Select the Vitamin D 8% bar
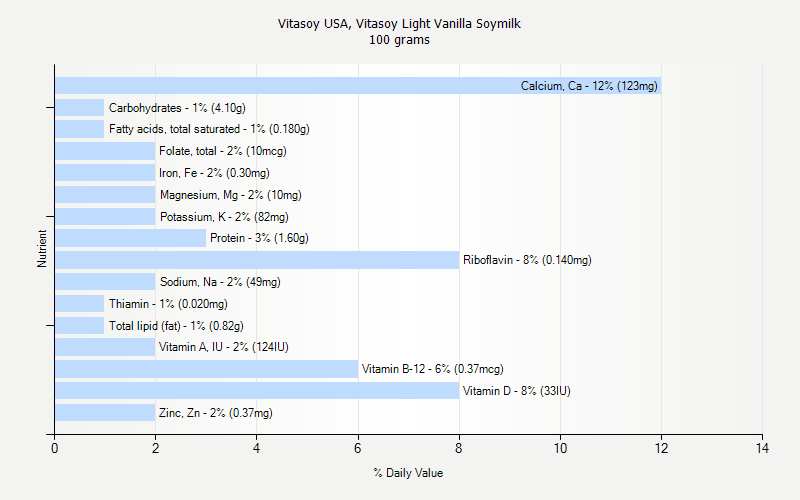The image size is (800, 500). click(x=256, y=391)
